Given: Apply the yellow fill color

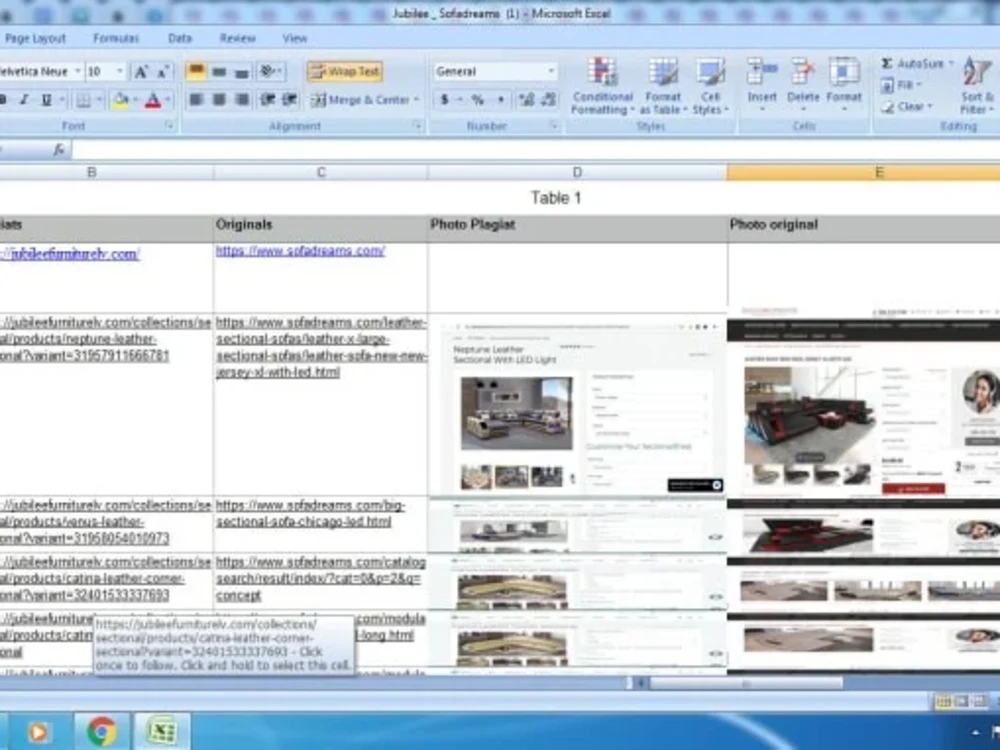Looking at the screenshot, I should [x=120, y=100].
